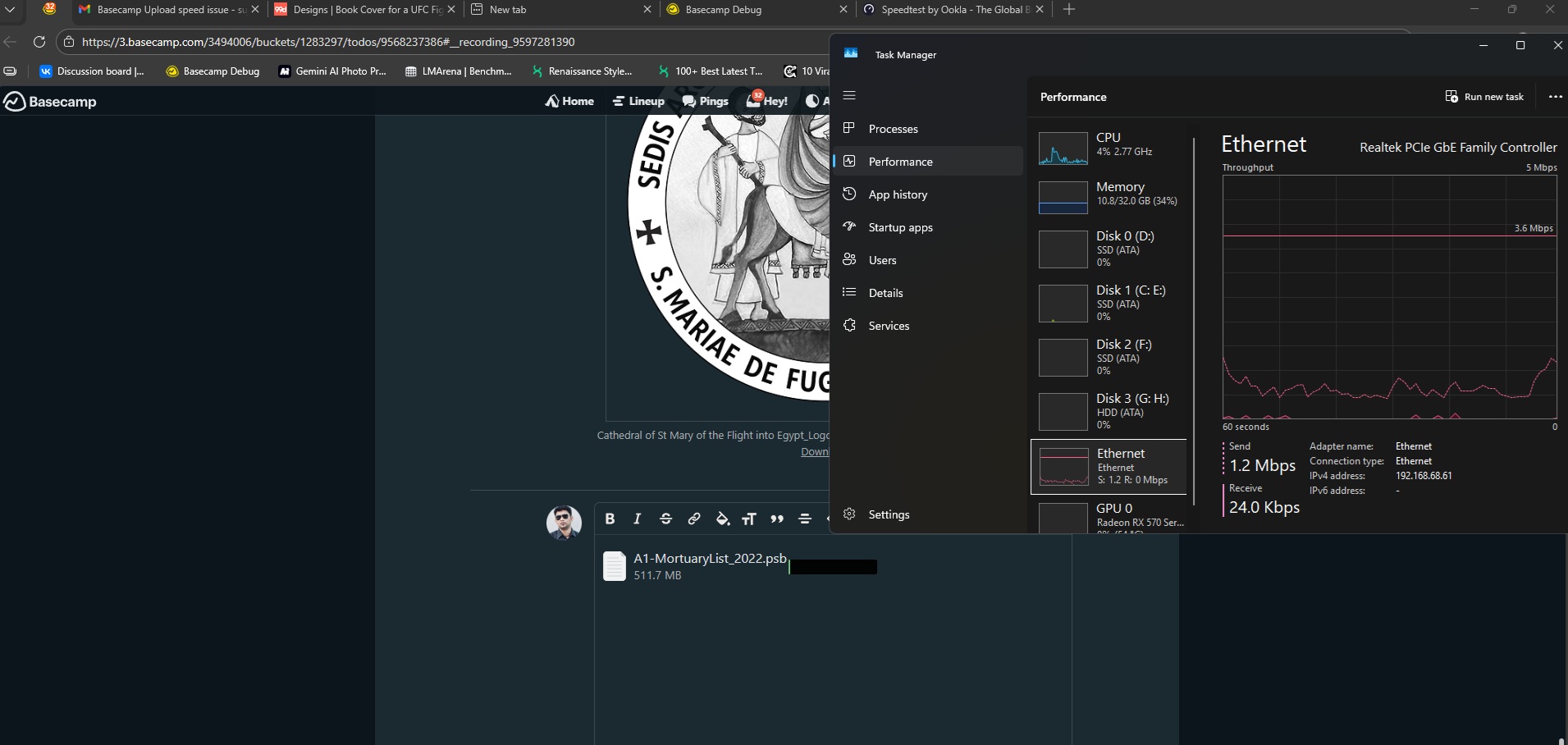Image resolution: width=1568 pixels, height=745 pixels.
Task: Reload the page with the refresh icon
Action: coord(39,42)
